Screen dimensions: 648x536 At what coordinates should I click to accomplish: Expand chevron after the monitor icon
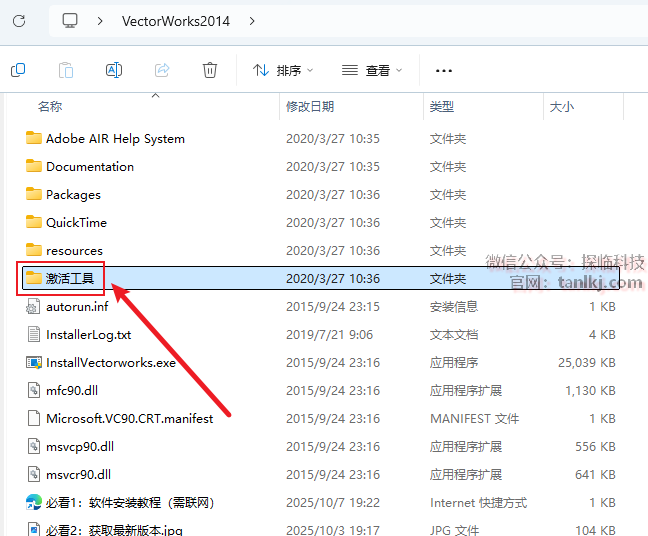100,21
